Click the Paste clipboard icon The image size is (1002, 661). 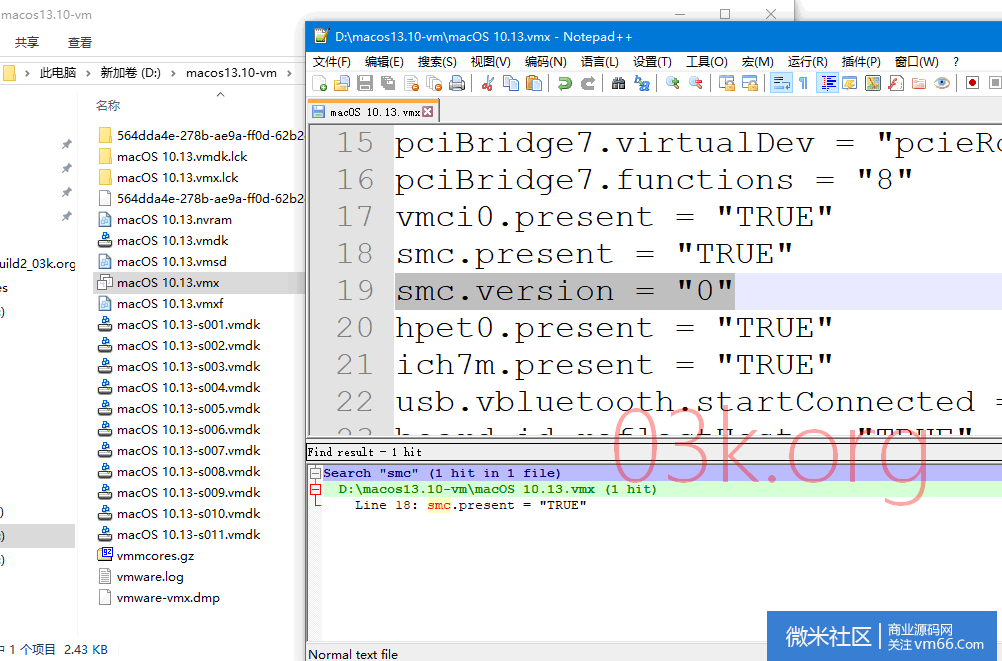point(534,83)
